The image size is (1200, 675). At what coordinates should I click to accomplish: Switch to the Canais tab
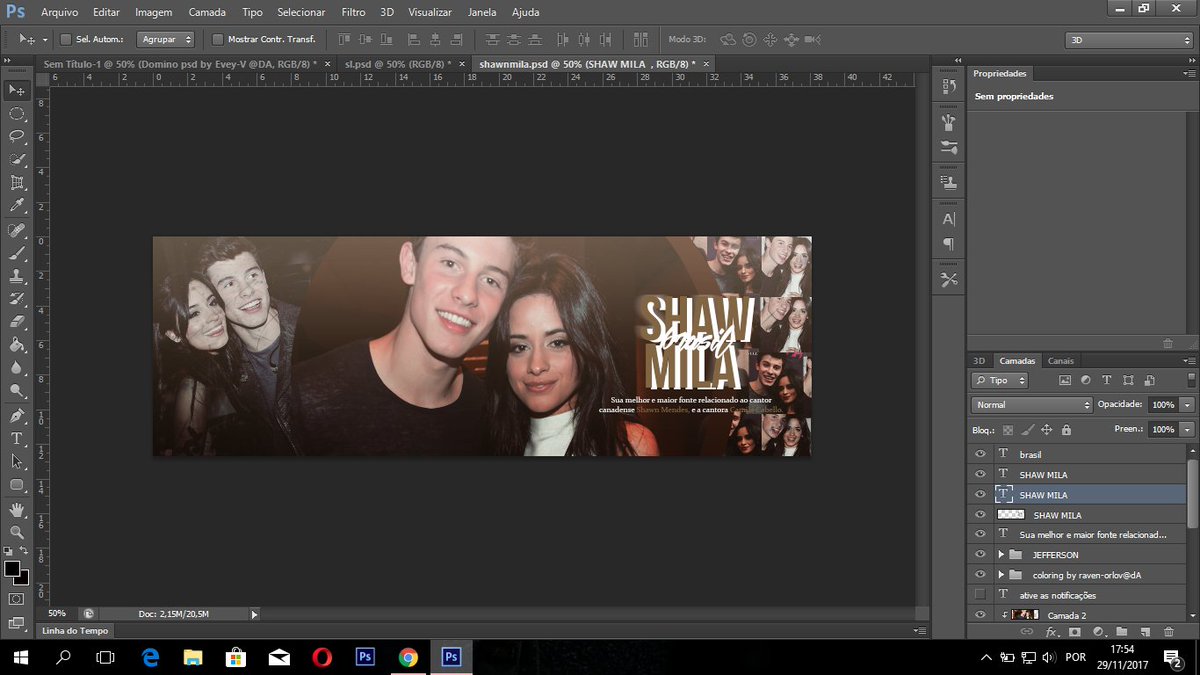(1061, 360)
